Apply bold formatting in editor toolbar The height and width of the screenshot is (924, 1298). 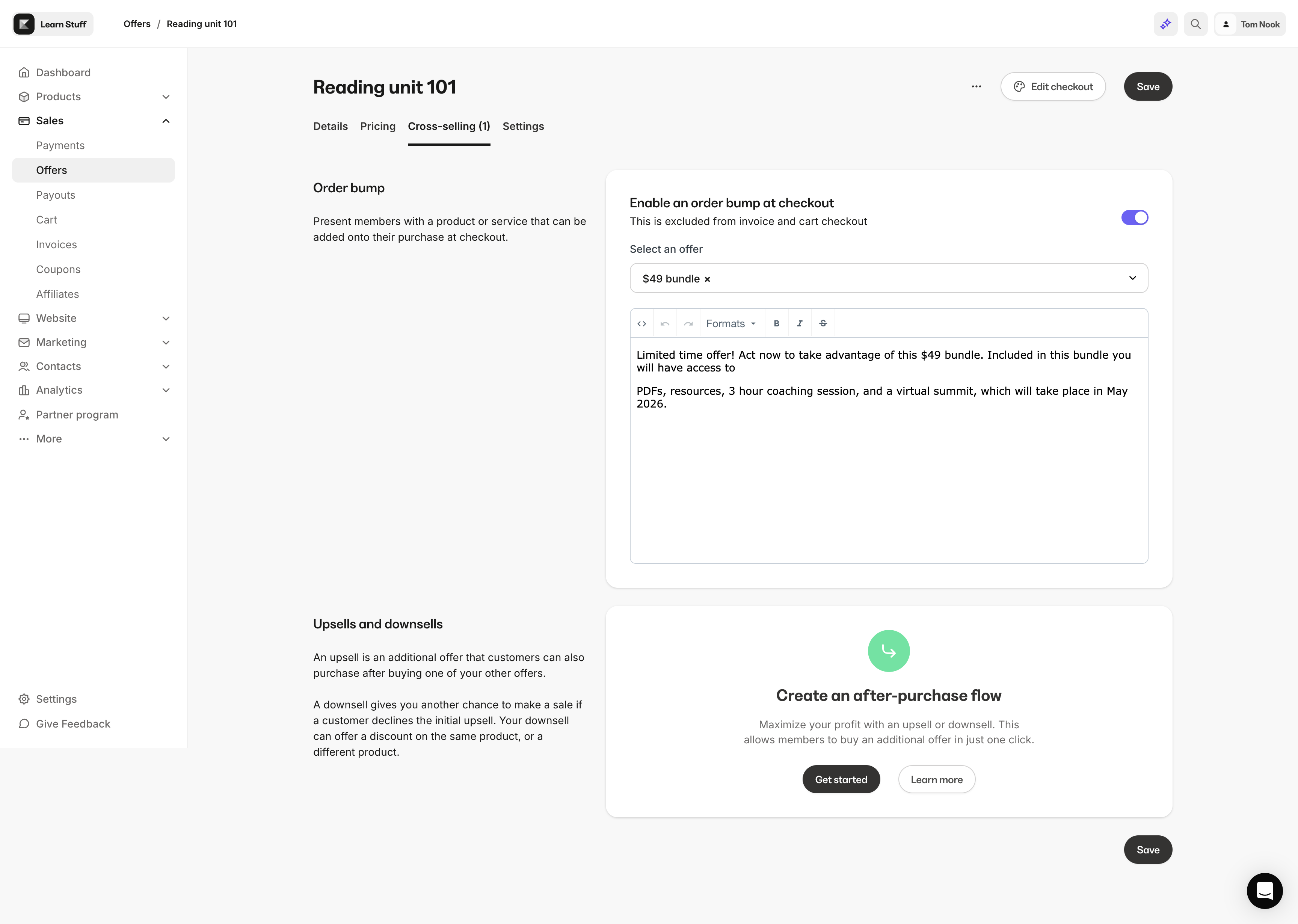coord(776,323)
